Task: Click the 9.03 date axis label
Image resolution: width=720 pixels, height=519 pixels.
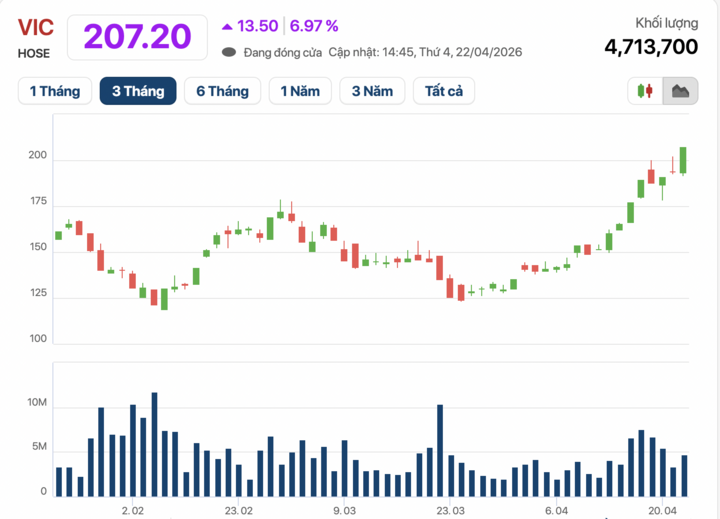Action: pos(344,510)
